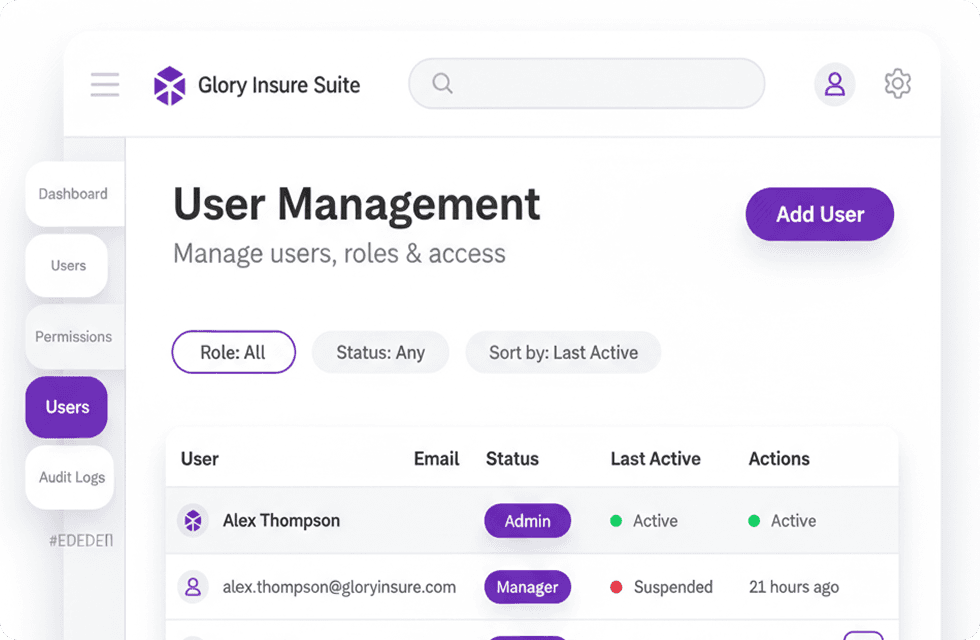The height and width of the screenshot is (640, 980).
Task: Click the Status column header
Action: 512,459
